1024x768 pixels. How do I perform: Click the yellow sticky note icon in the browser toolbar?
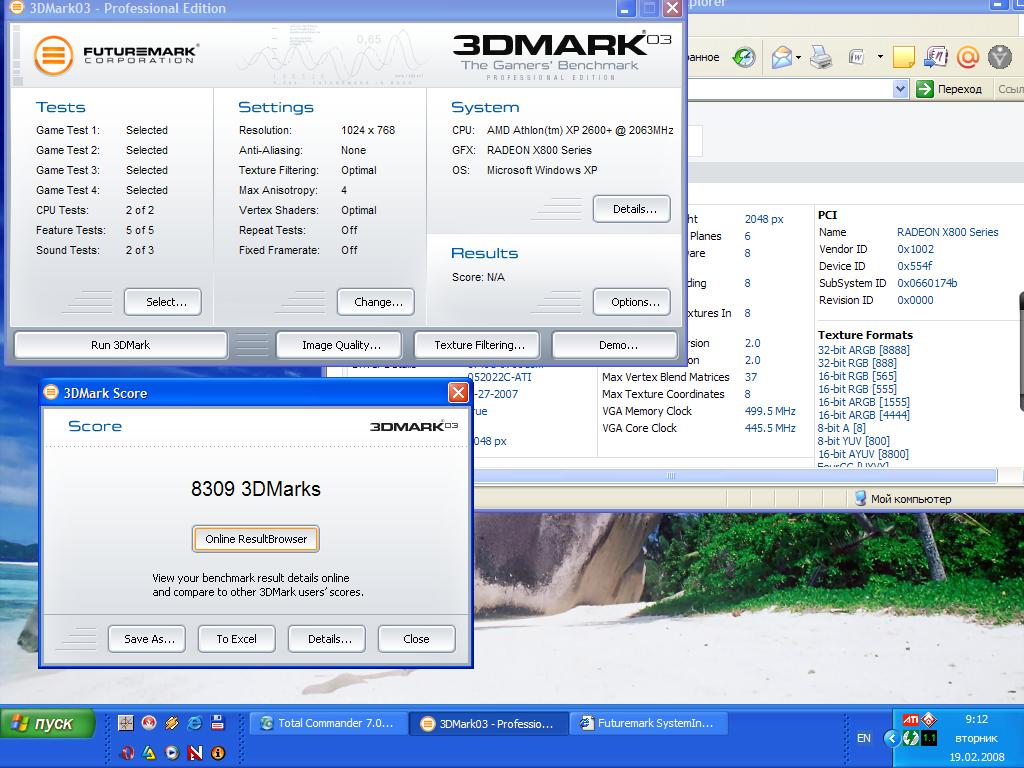tap(903, 57)
